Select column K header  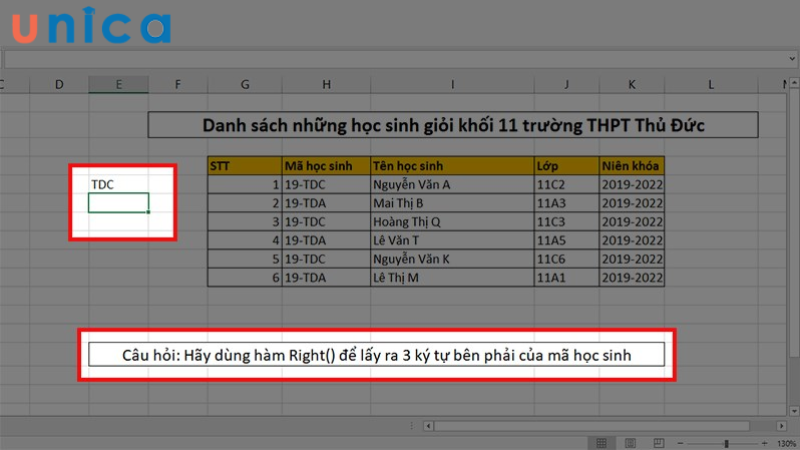(x=632, y=85)
